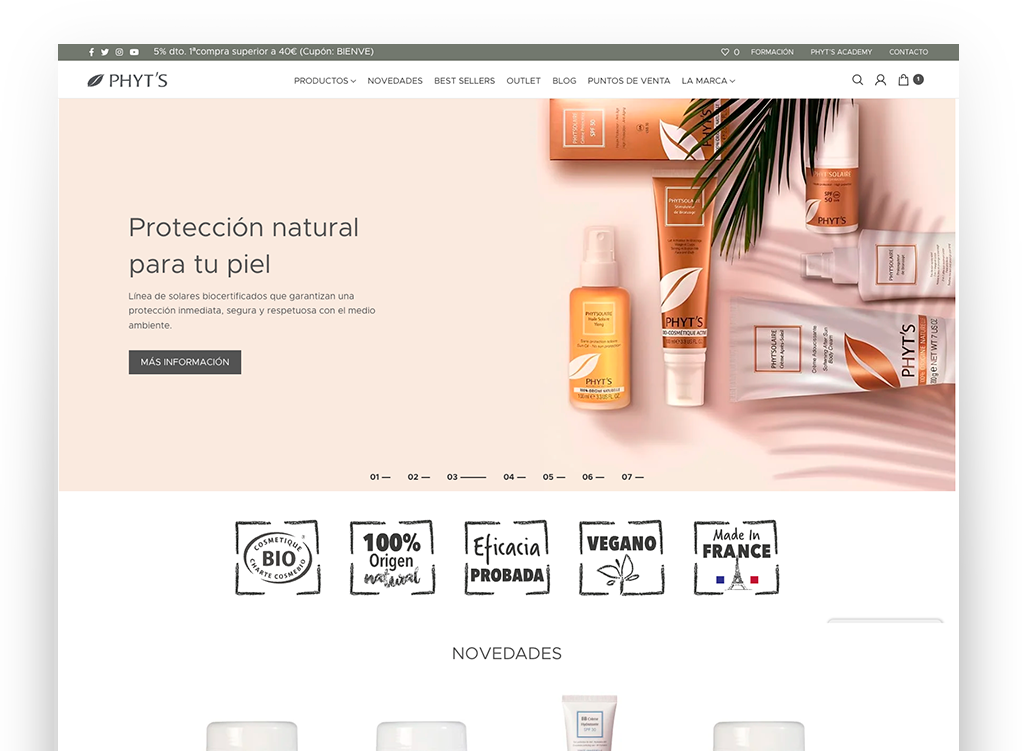The height and width of the screenshot is (751, 1022).
Task: Open the Contacto link
Action: (908, 52)
